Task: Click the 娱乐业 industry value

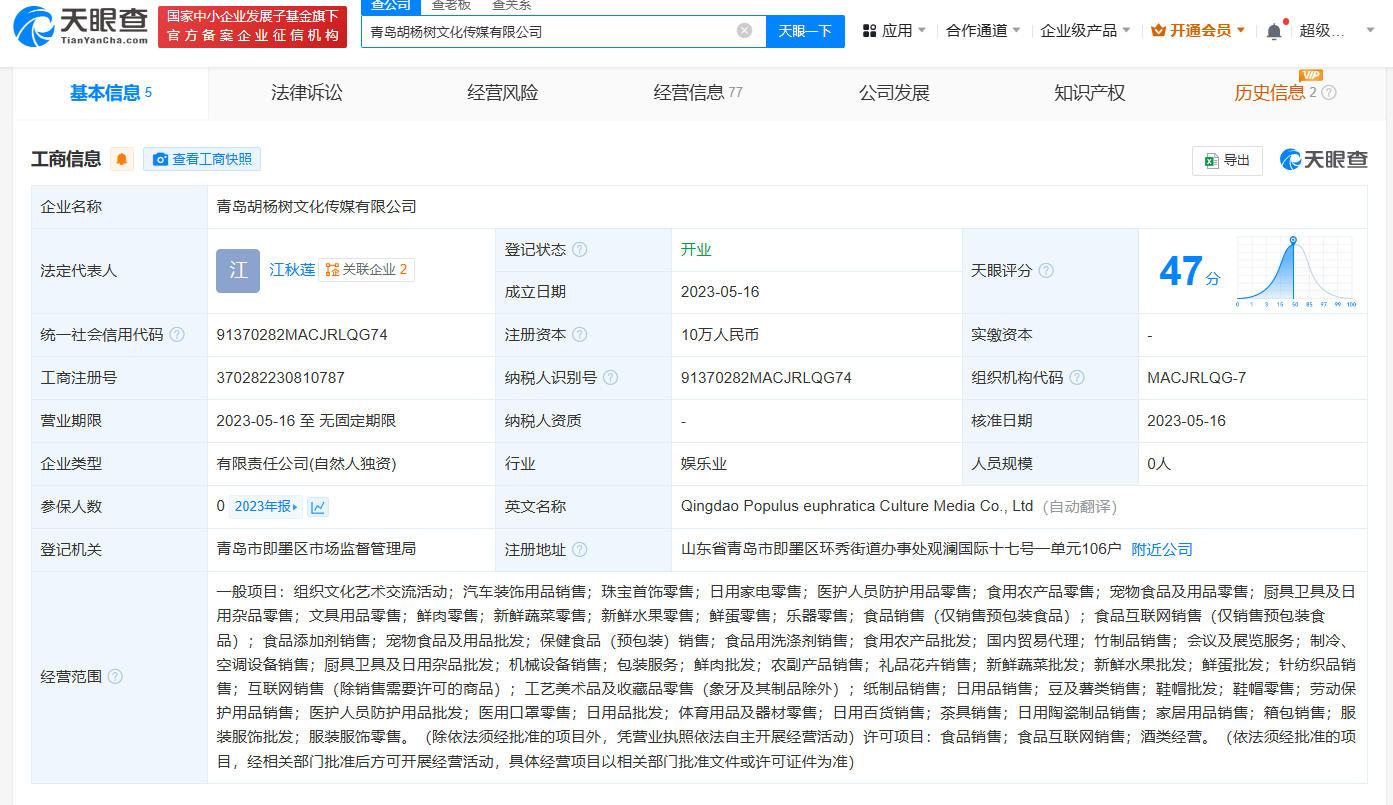Action: pos(704,464)
